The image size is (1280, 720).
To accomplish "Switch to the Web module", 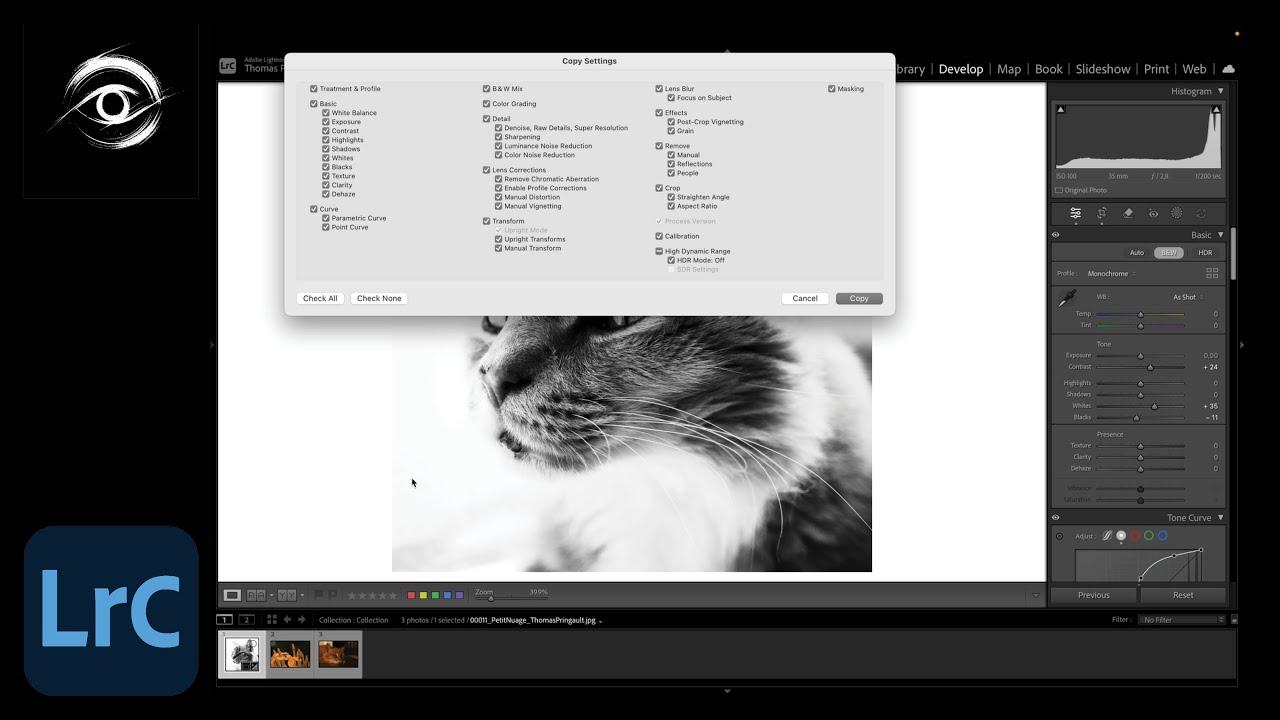I will 1194,69.
